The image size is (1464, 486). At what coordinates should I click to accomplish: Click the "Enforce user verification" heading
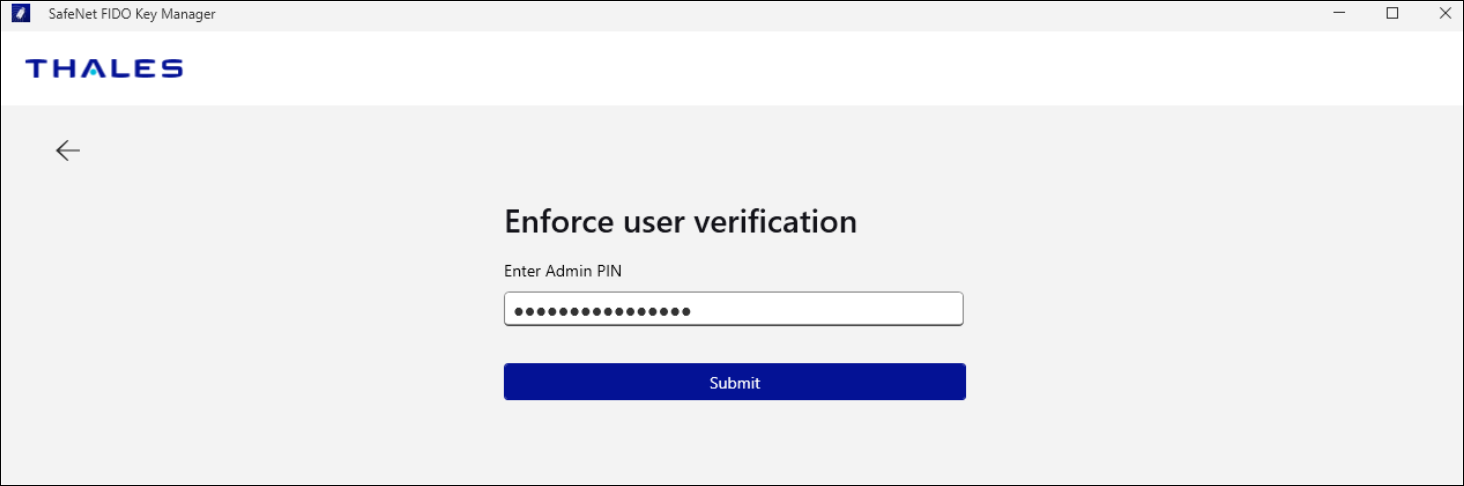point(680,221)
